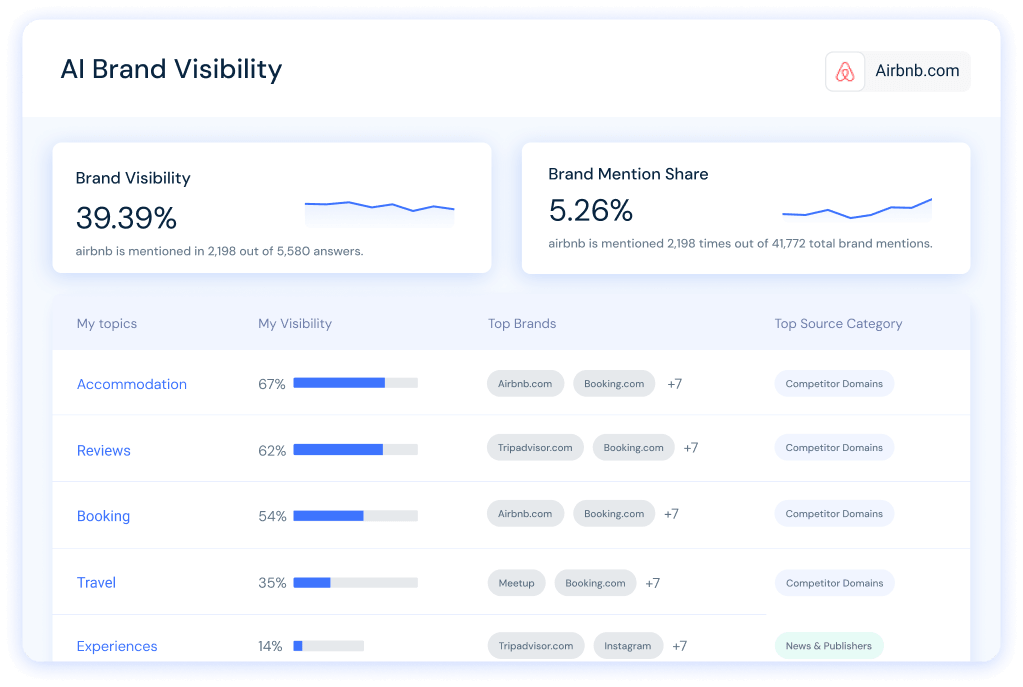Image resolution: width=1023 pixels, height=687 pixels.
Task: Click the 35% value in Travel row
Action: click(x=272, y=583)
